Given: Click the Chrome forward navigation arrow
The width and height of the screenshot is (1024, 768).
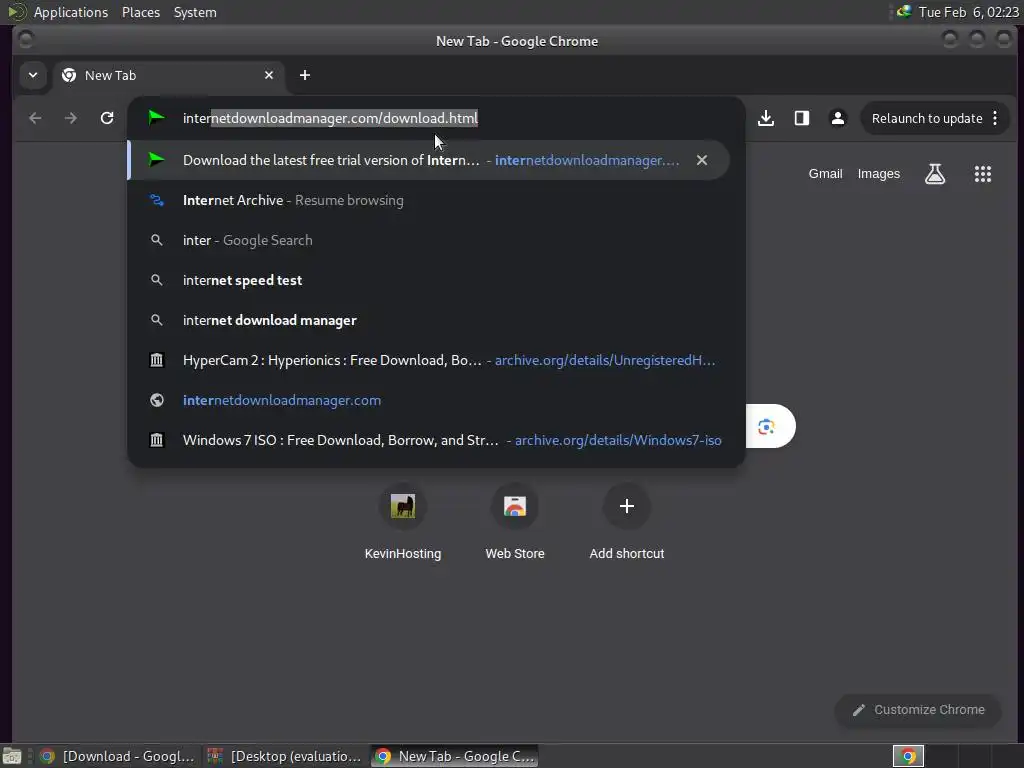Looking at the screenshot, I should tap(71, 118).
